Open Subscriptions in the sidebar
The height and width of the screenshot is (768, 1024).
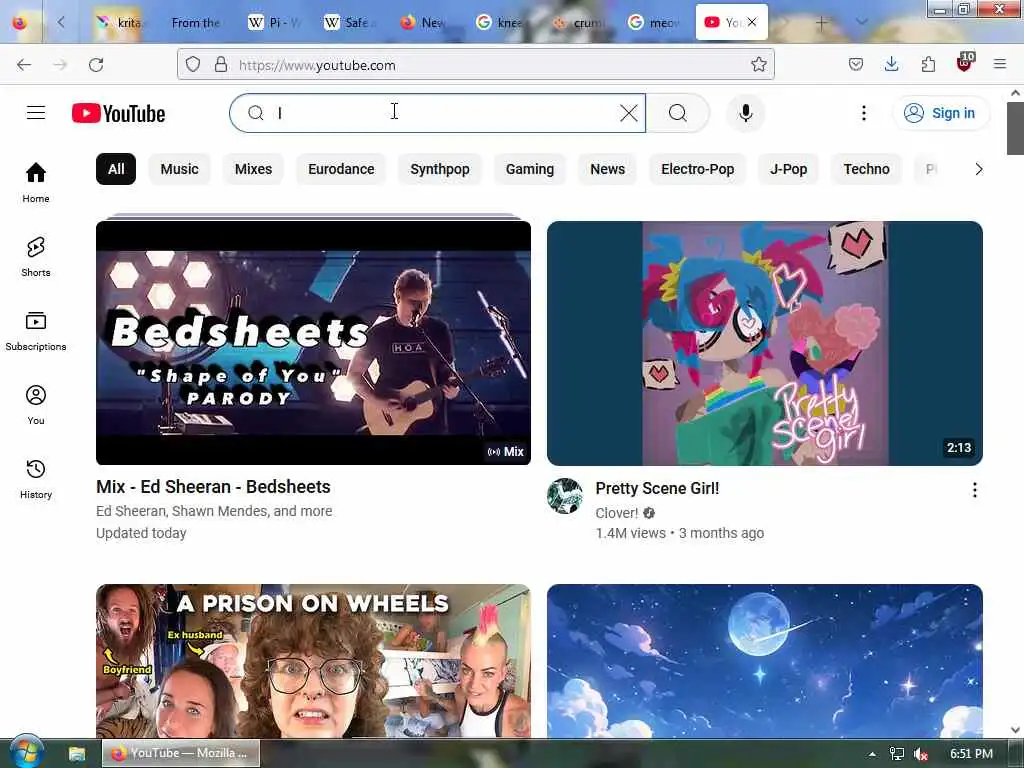pyautogui.click(x=36, y=330)
